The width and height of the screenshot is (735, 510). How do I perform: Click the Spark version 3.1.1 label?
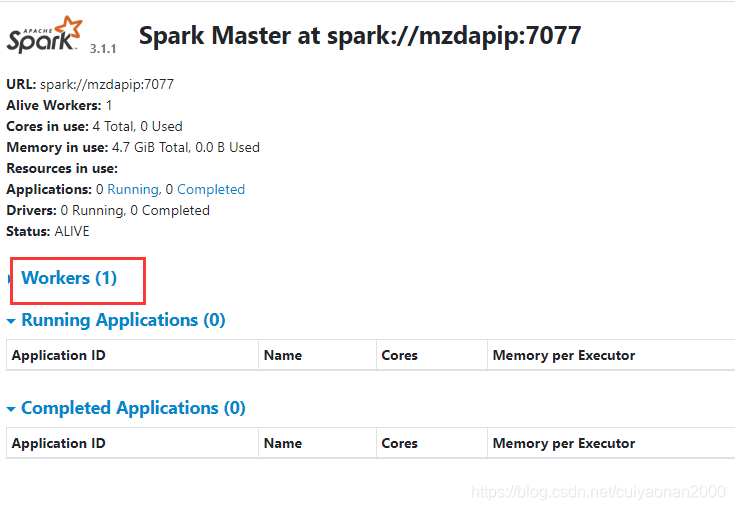[103, 49]
